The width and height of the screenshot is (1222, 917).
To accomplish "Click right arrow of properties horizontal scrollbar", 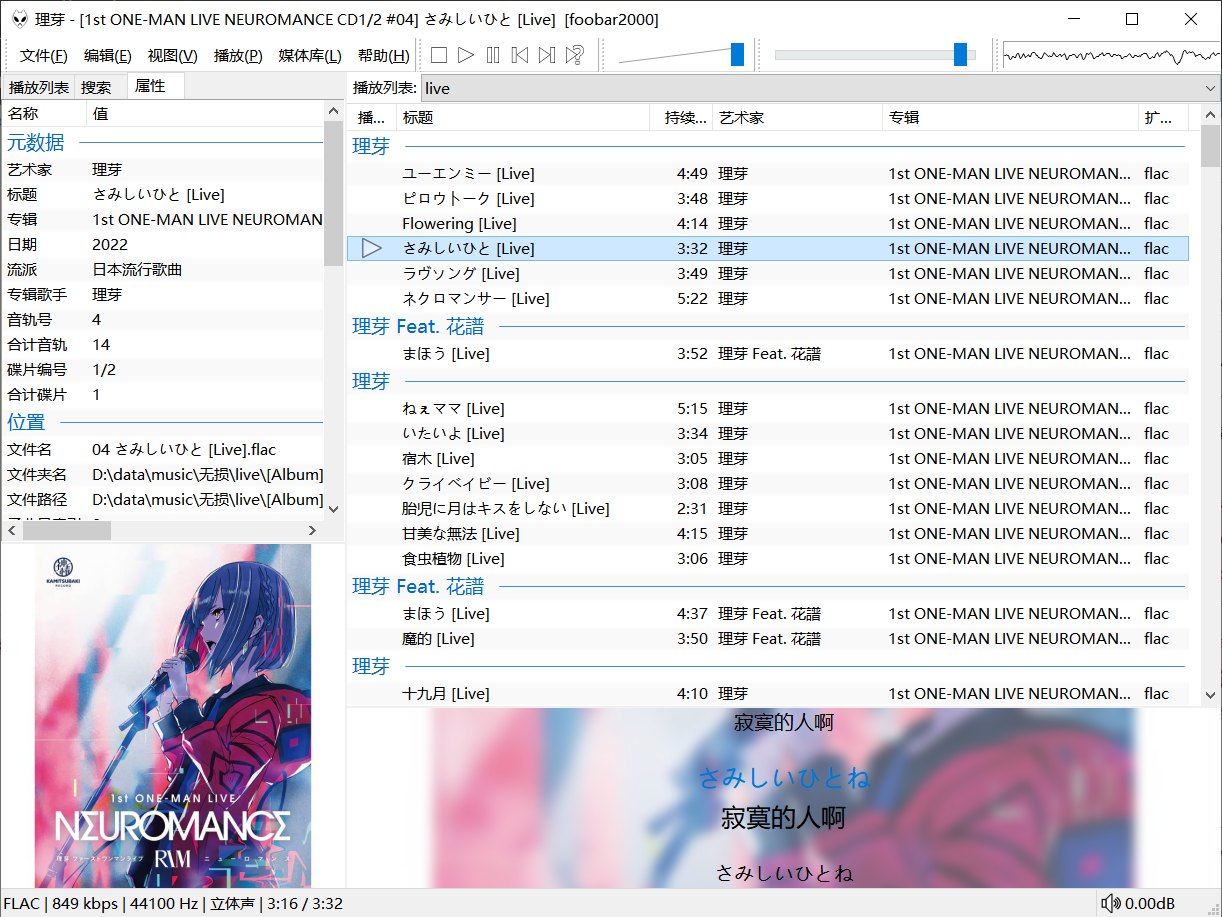I will [312, 531].
